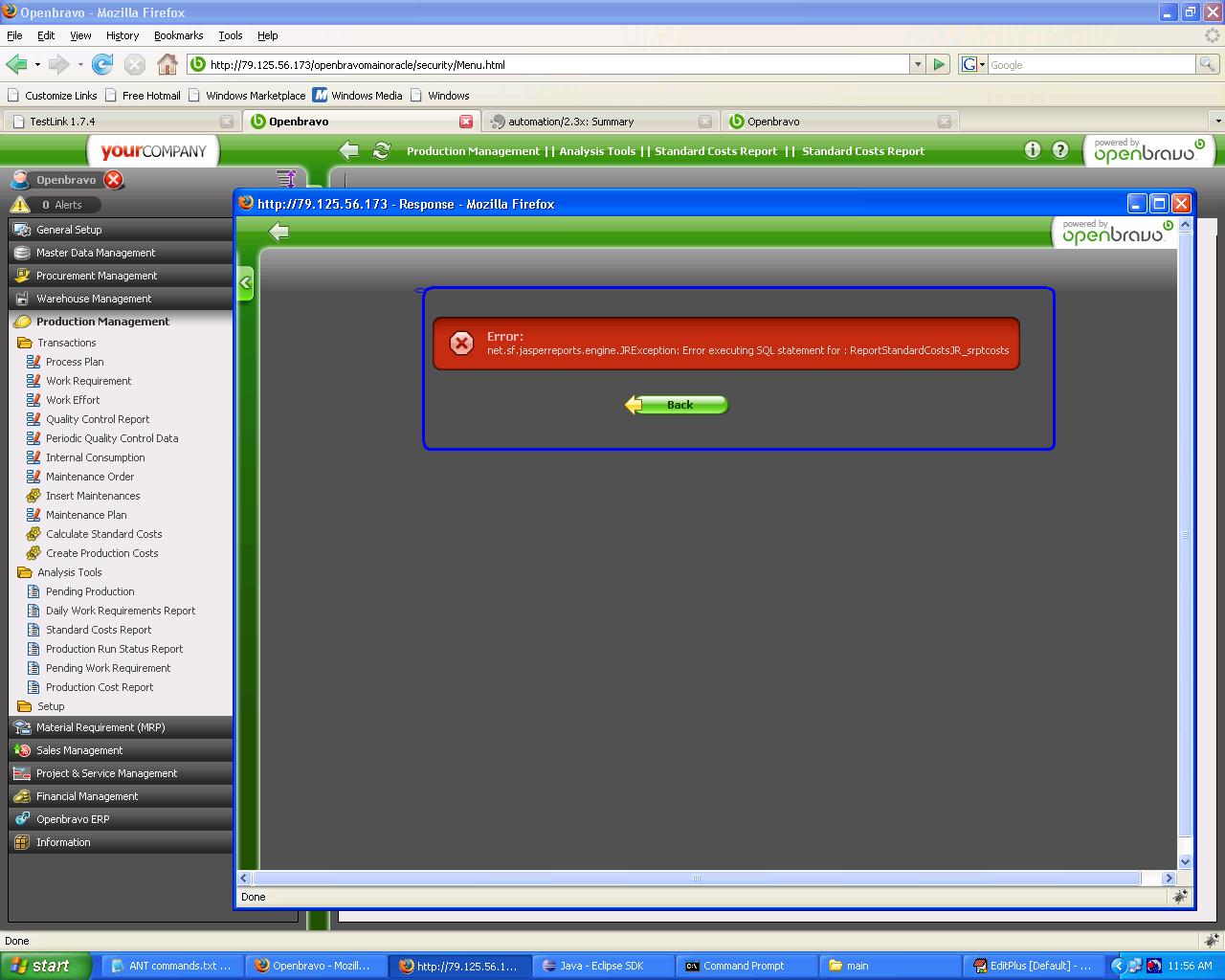
Task: Toggle the menu collapse icon above sidebar
Action: point(285,178)
